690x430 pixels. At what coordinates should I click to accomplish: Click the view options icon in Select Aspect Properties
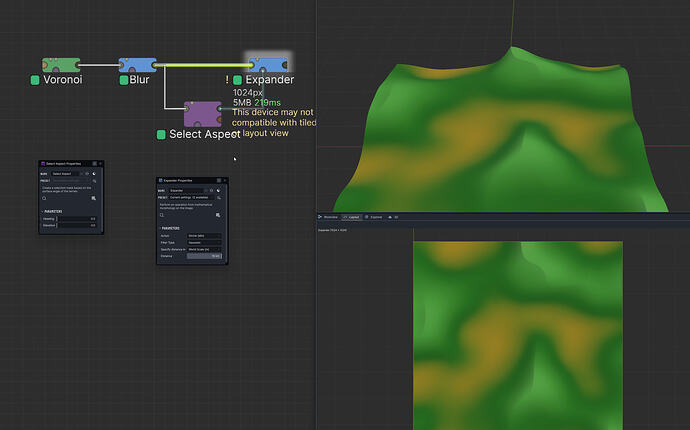click(x=94, y=198)
